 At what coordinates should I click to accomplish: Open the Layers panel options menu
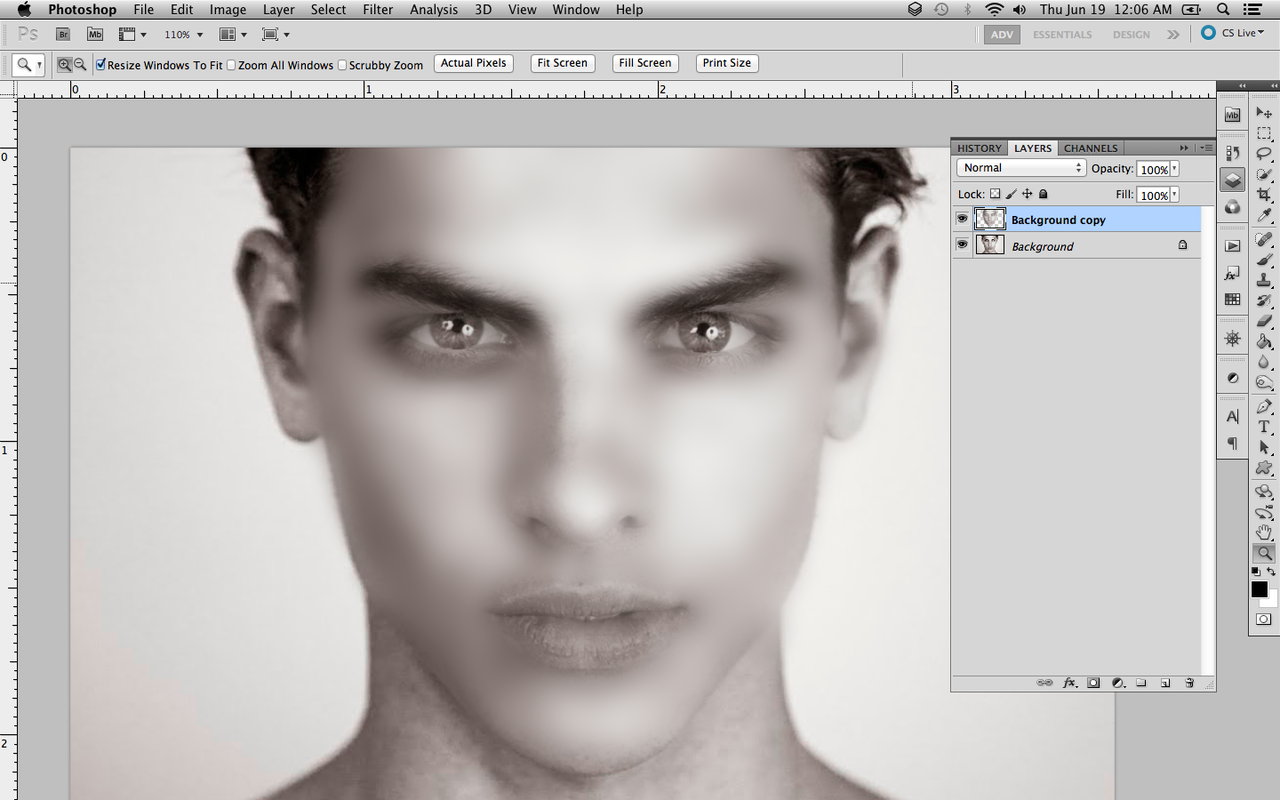click(1207, 148)
